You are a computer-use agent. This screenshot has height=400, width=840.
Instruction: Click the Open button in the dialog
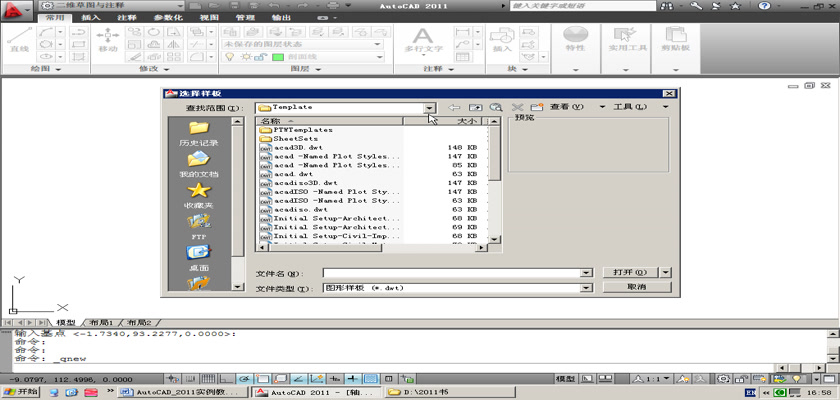click(x=629, y=272)
